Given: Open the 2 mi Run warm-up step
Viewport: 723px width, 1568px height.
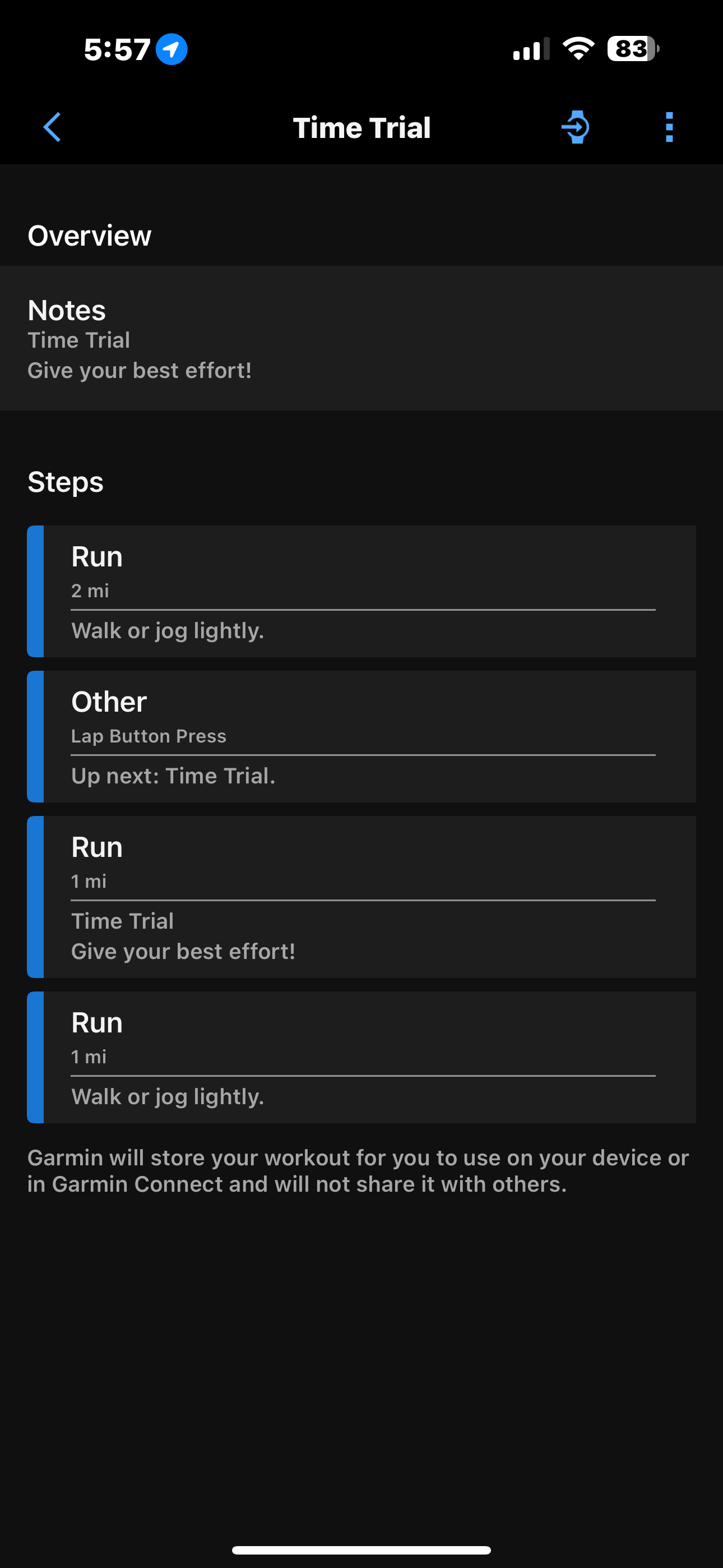Looking at the screenshot, I should [361, 591].
